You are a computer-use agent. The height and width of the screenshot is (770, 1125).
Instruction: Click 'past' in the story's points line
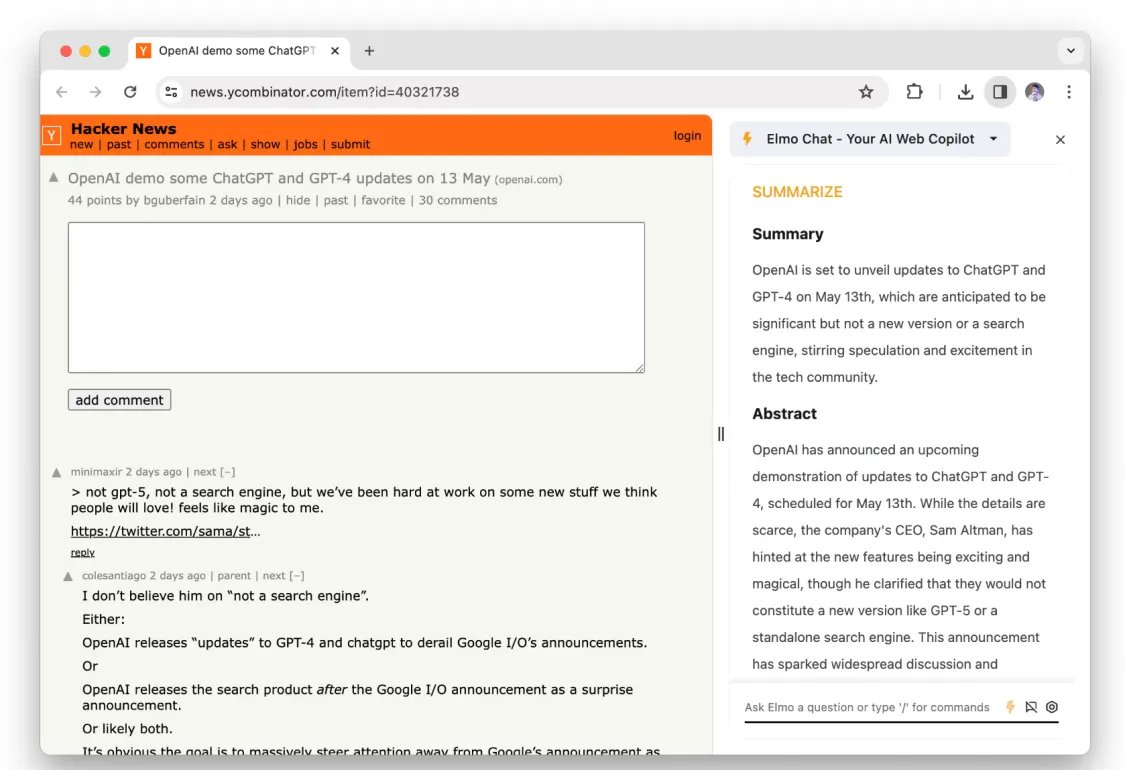pos(336,200)
